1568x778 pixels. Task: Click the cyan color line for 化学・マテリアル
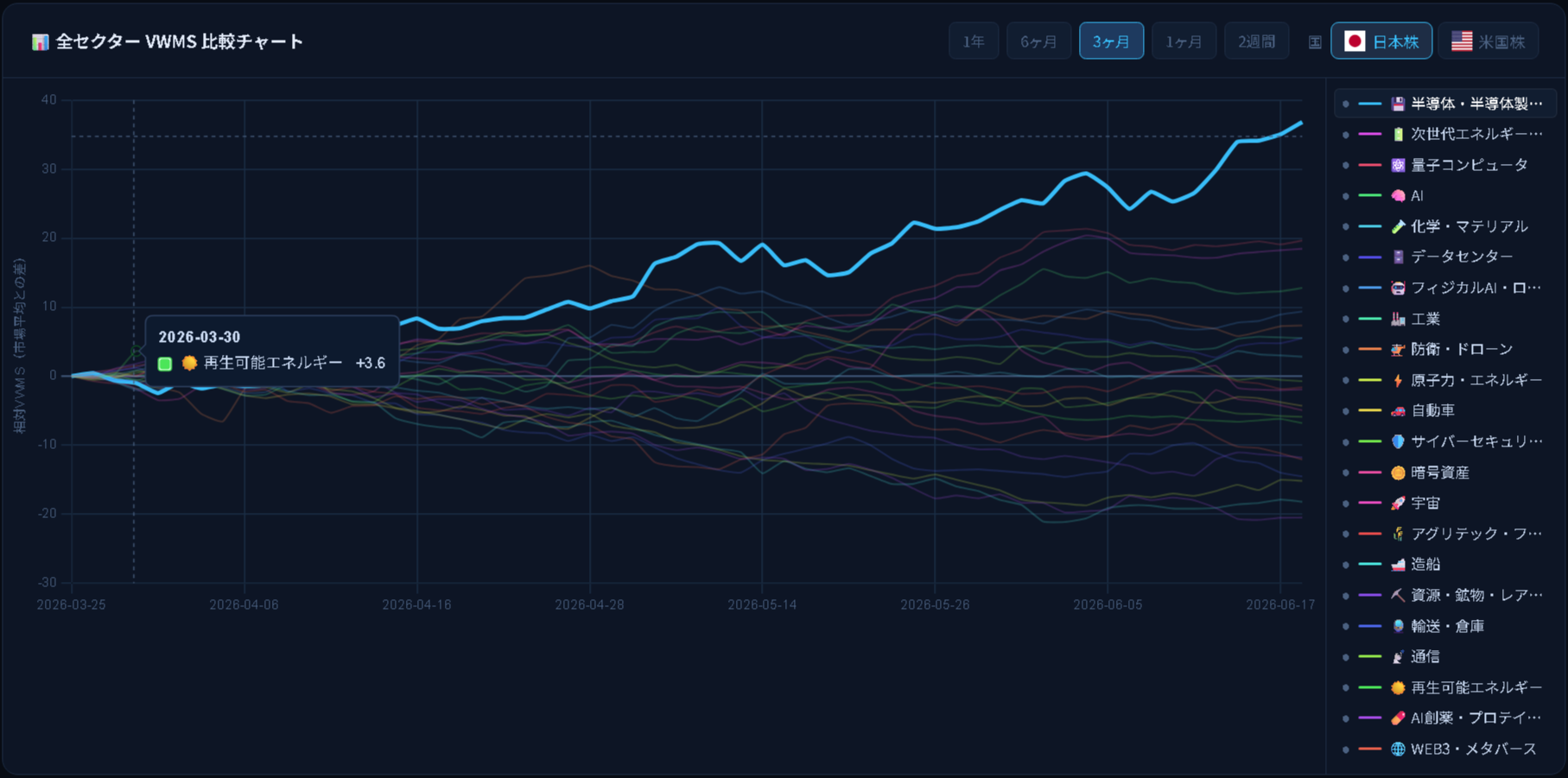(1370, 226)
